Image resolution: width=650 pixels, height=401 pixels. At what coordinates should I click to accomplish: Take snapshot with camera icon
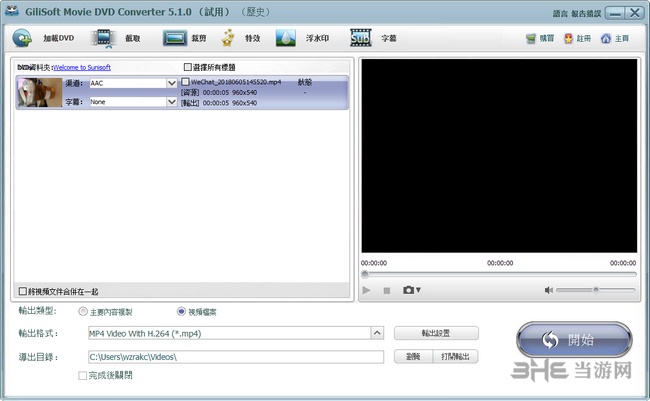pos(408,290)
